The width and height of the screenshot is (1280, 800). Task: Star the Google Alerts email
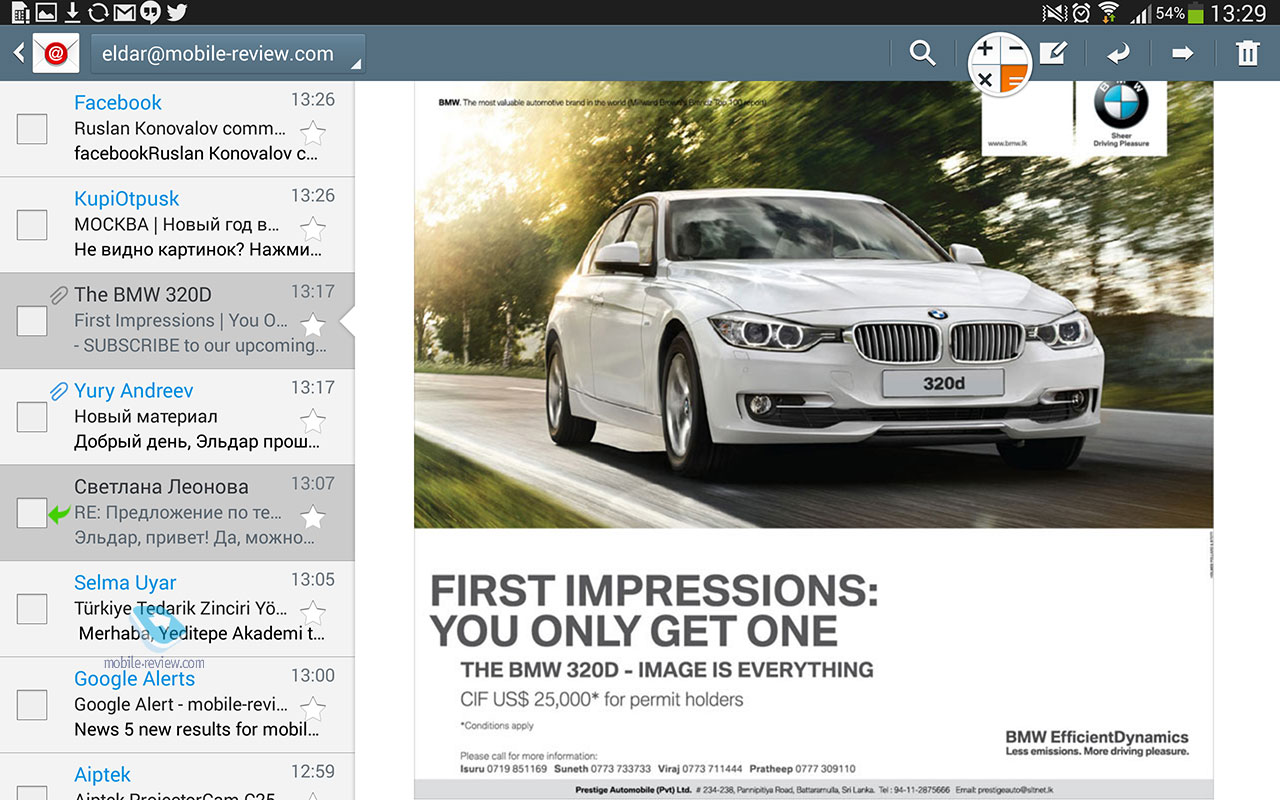(x=313, y=708)
